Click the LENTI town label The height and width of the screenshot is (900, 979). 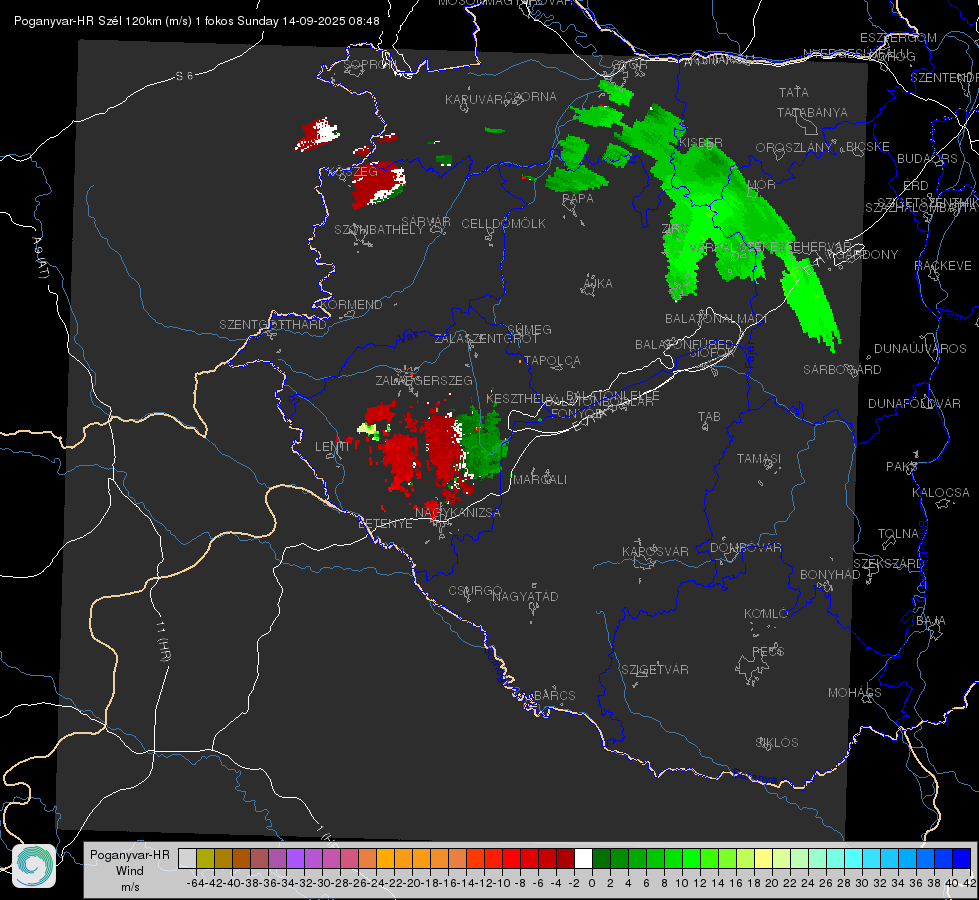pyautogui.click(x=332, y=447)
